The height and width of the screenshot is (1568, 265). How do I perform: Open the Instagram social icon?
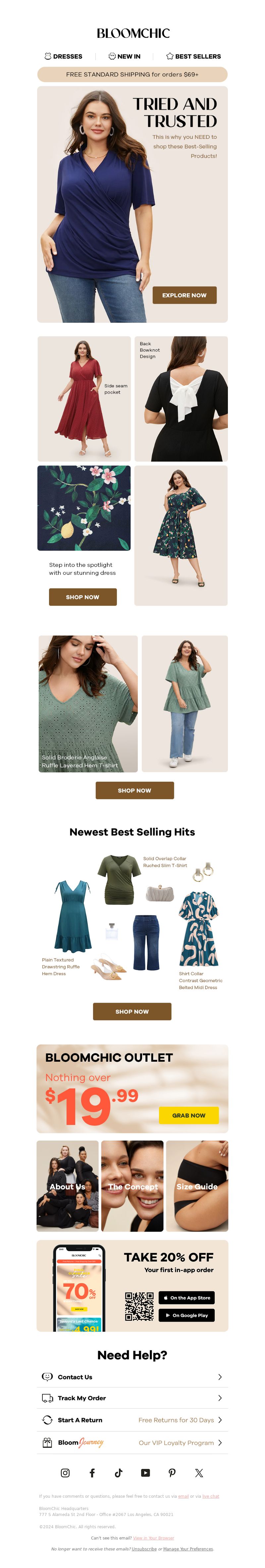tap(65, 1473)
